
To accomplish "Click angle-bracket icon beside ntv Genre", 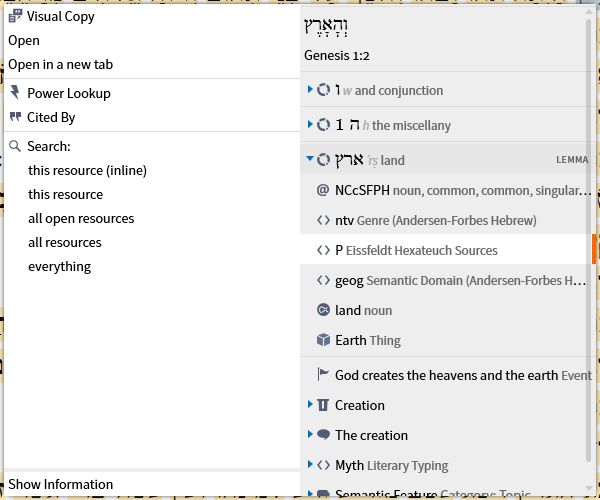I will point(323,220).
